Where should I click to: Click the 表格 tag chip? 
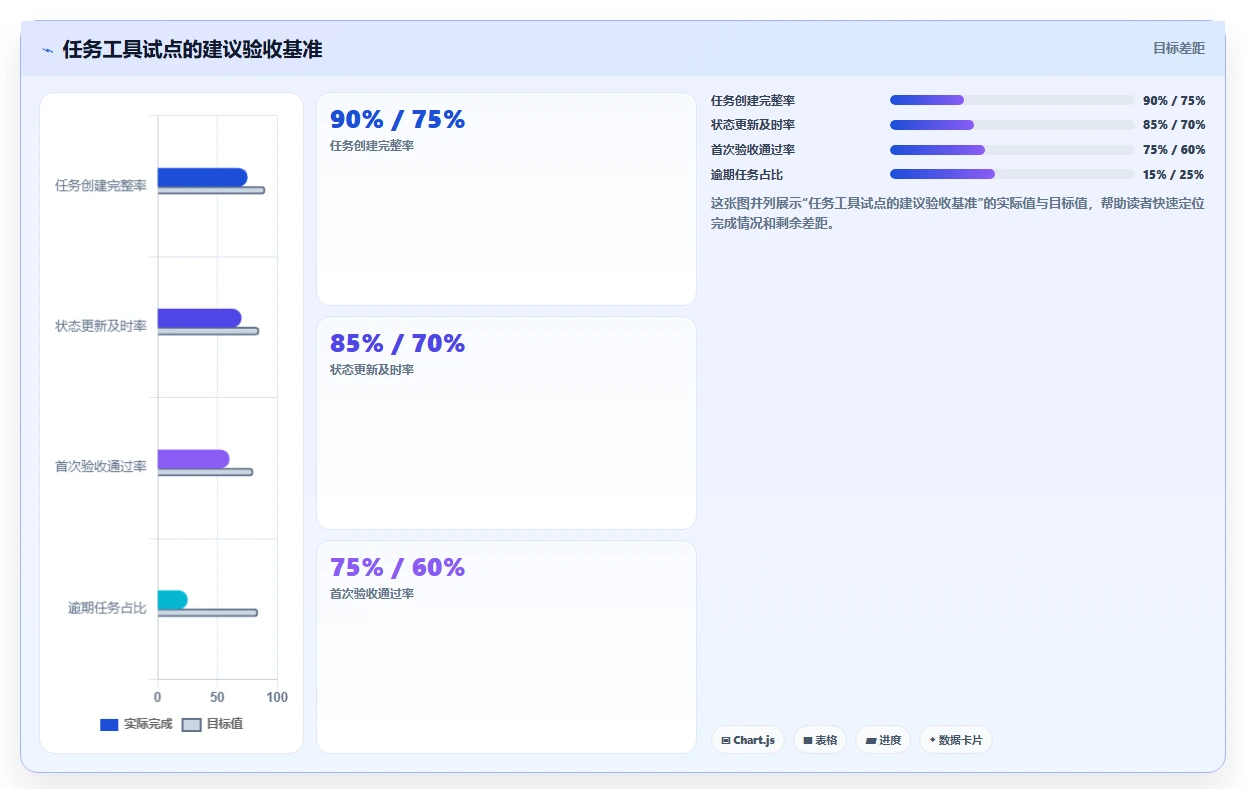tap(820, 740)
